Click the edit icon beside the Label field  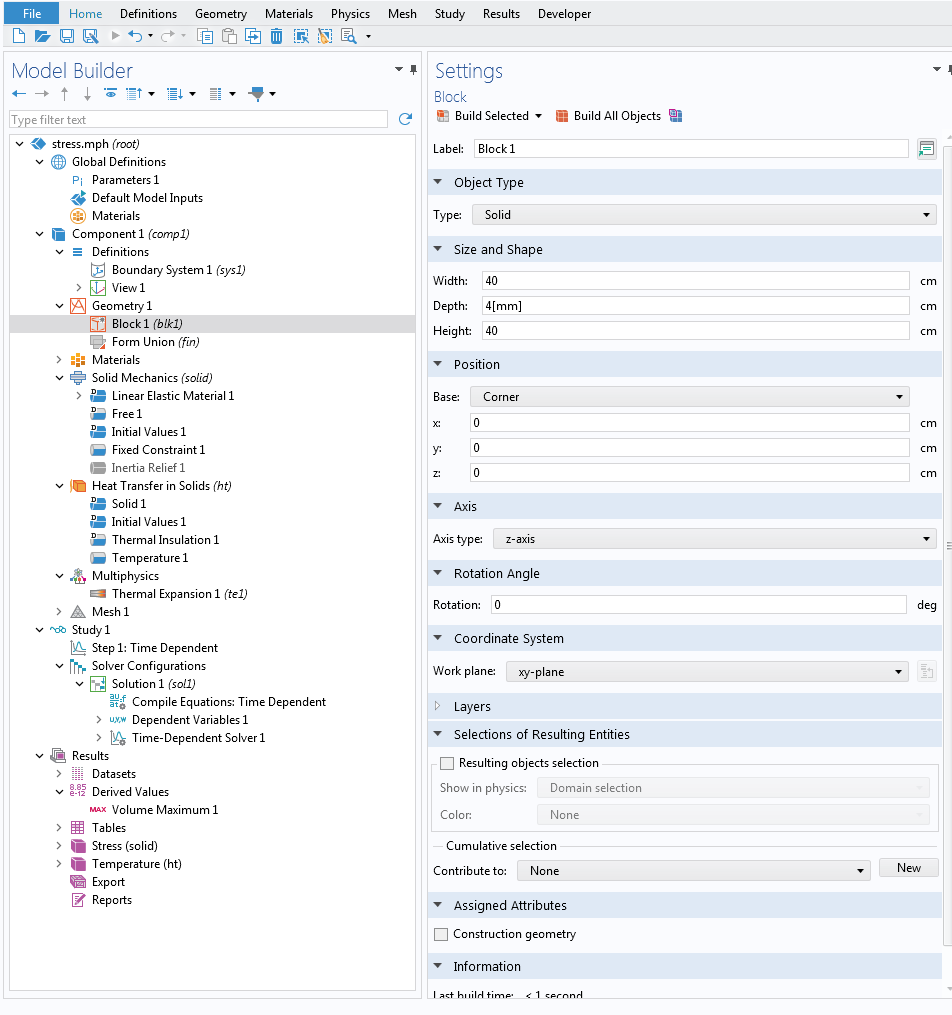tap(926, 148)
